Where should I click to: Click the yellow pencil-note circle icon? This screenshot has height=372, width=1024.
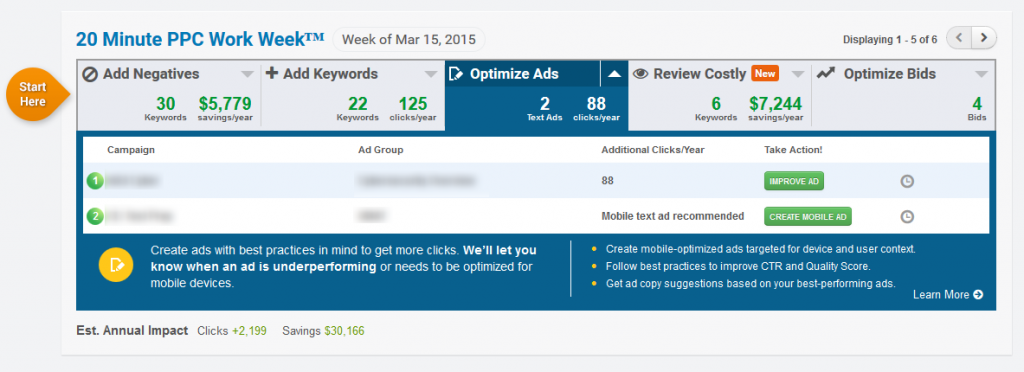click(x=116, y=265)
